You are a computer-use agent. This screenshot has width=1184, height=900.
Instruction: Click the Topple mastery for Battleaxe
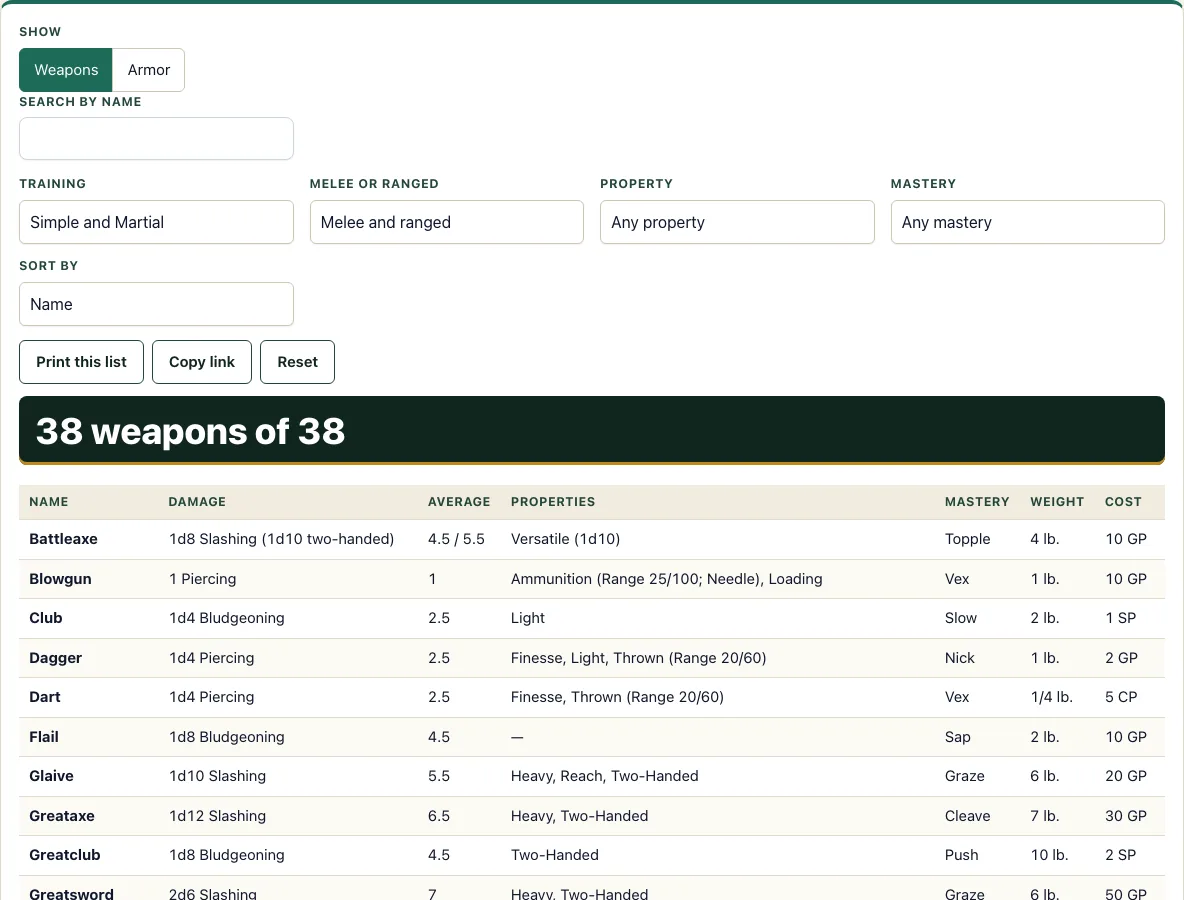967,539
